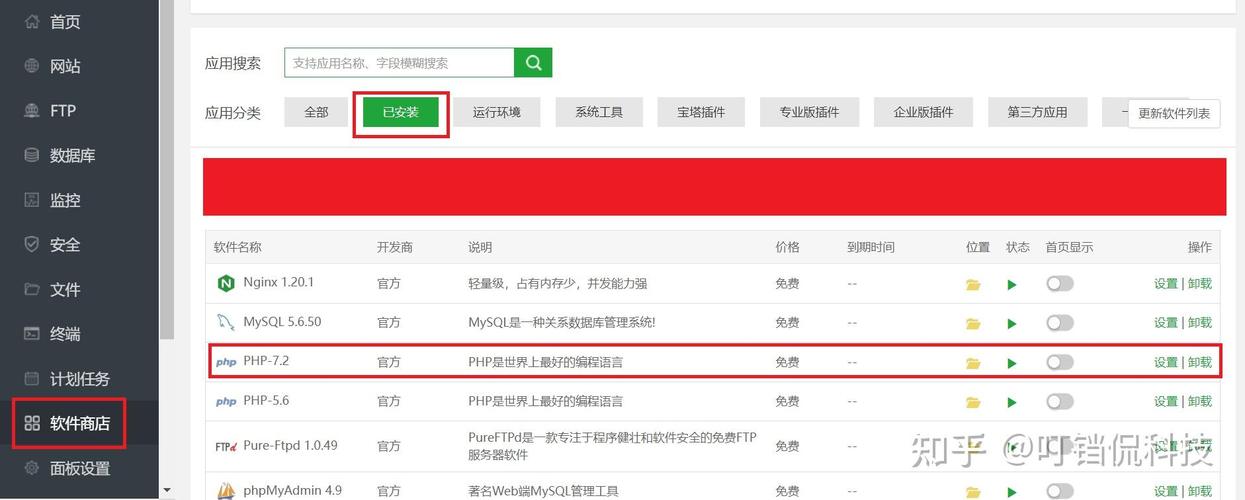Image resolution: width=1245 pixels, height=500 pixels.
Task: Click MySQL green running status icon
Action: 1012,324
